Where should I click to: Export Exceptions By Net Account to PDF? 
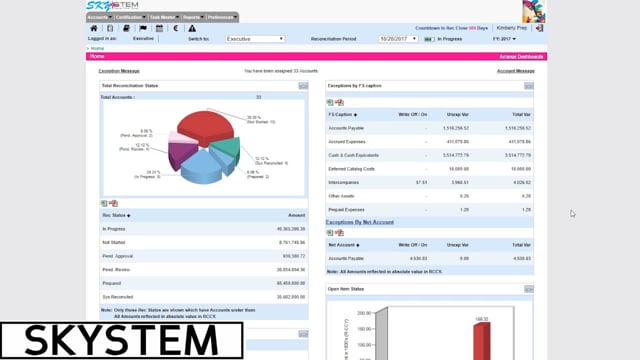(339, 233)
